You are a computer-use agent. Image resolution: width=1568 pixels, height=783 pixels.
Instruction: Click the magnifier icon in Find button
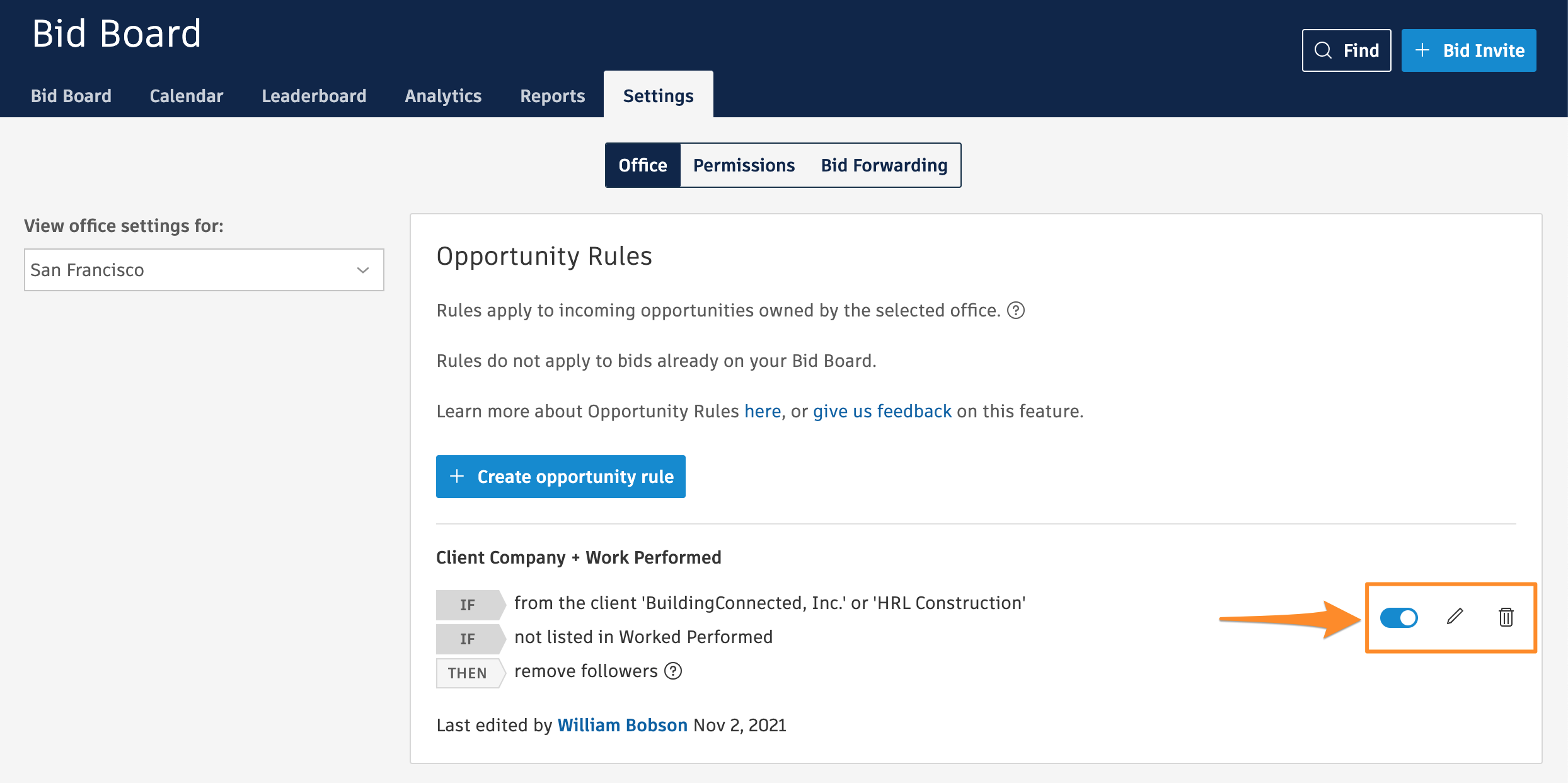coord(1323,50)
